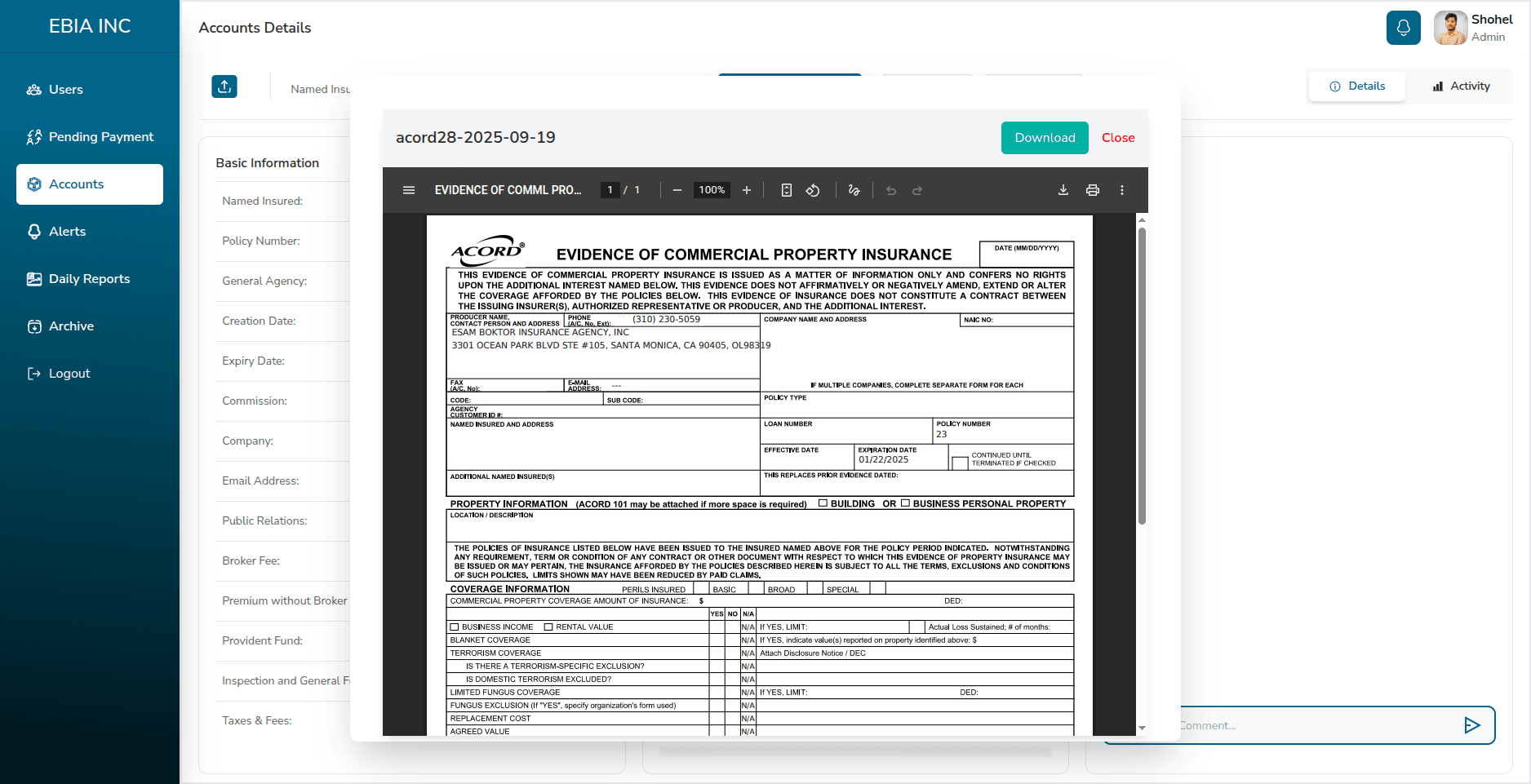
Task: Tick the RENTAL VALUE checkbox
Action: pos(548,627)
